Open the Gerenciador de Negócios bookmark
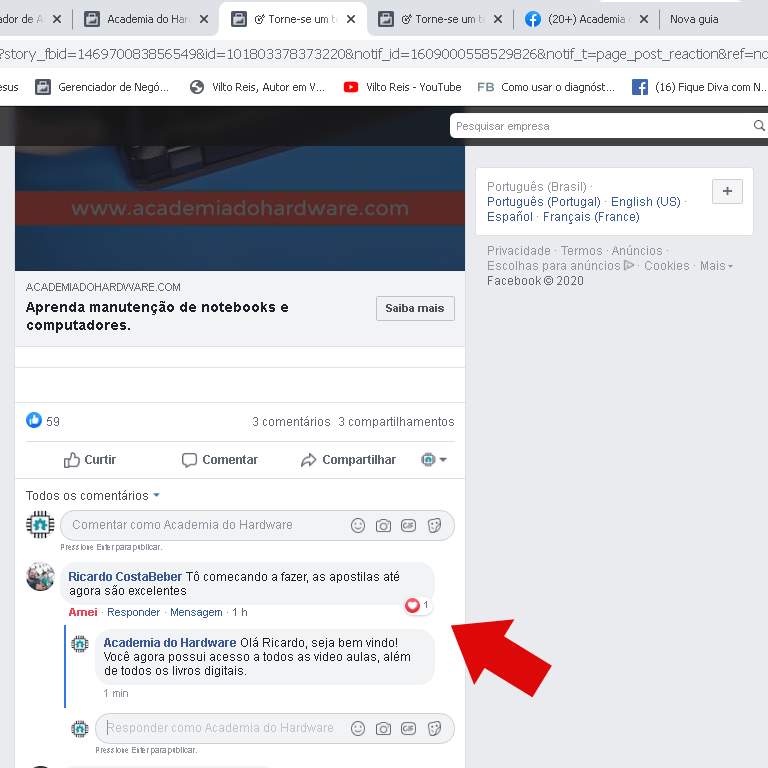This screenshot has width=768, height=768. (x=102, y=87)
